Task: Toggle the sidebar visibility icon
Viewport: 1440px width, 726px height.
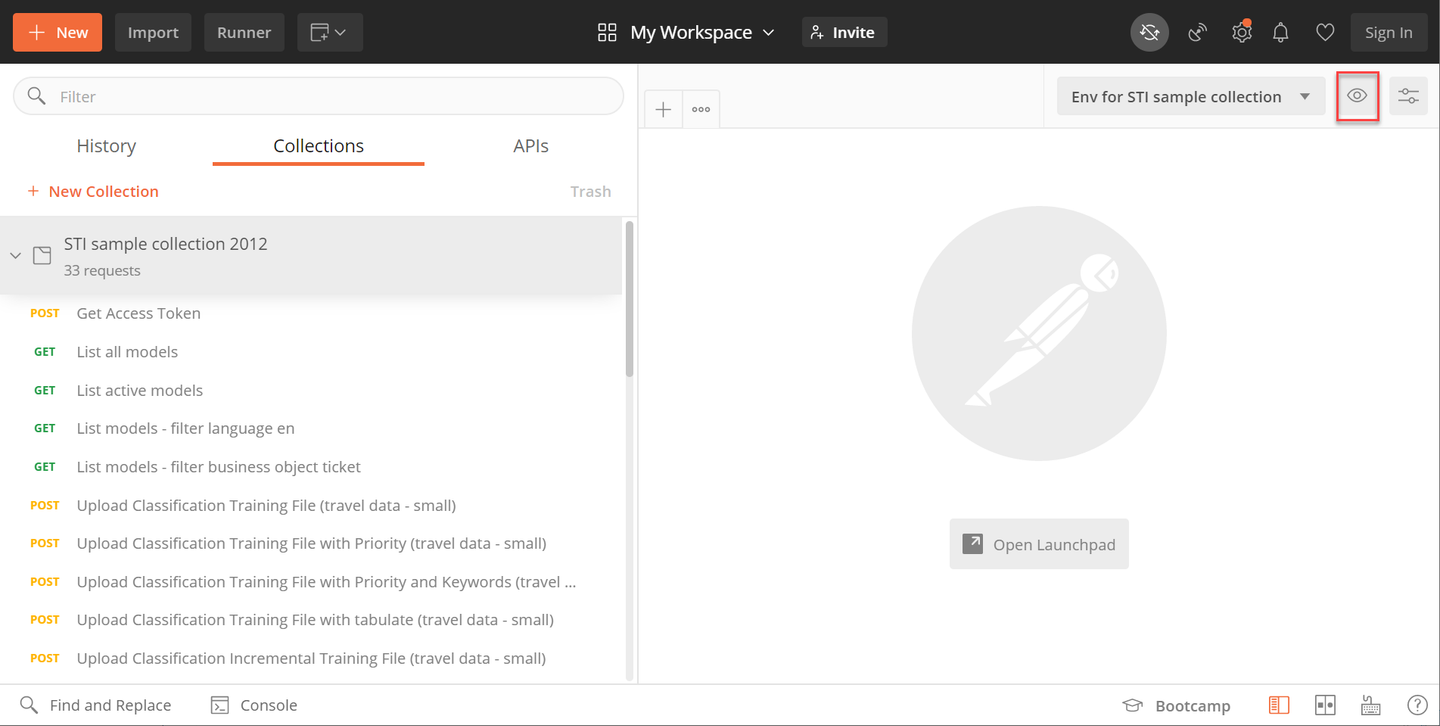Action: tap(1279, 705)
